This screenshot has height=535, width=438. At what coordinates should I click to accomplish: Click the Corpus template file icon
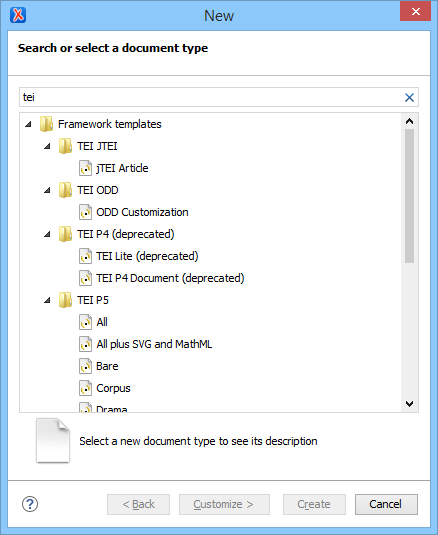85,388
